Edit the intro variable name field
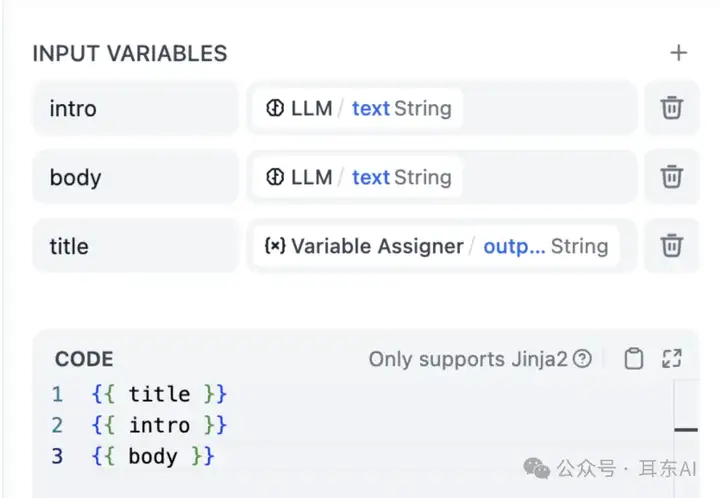The image size is (720, 498). point(135,108)
